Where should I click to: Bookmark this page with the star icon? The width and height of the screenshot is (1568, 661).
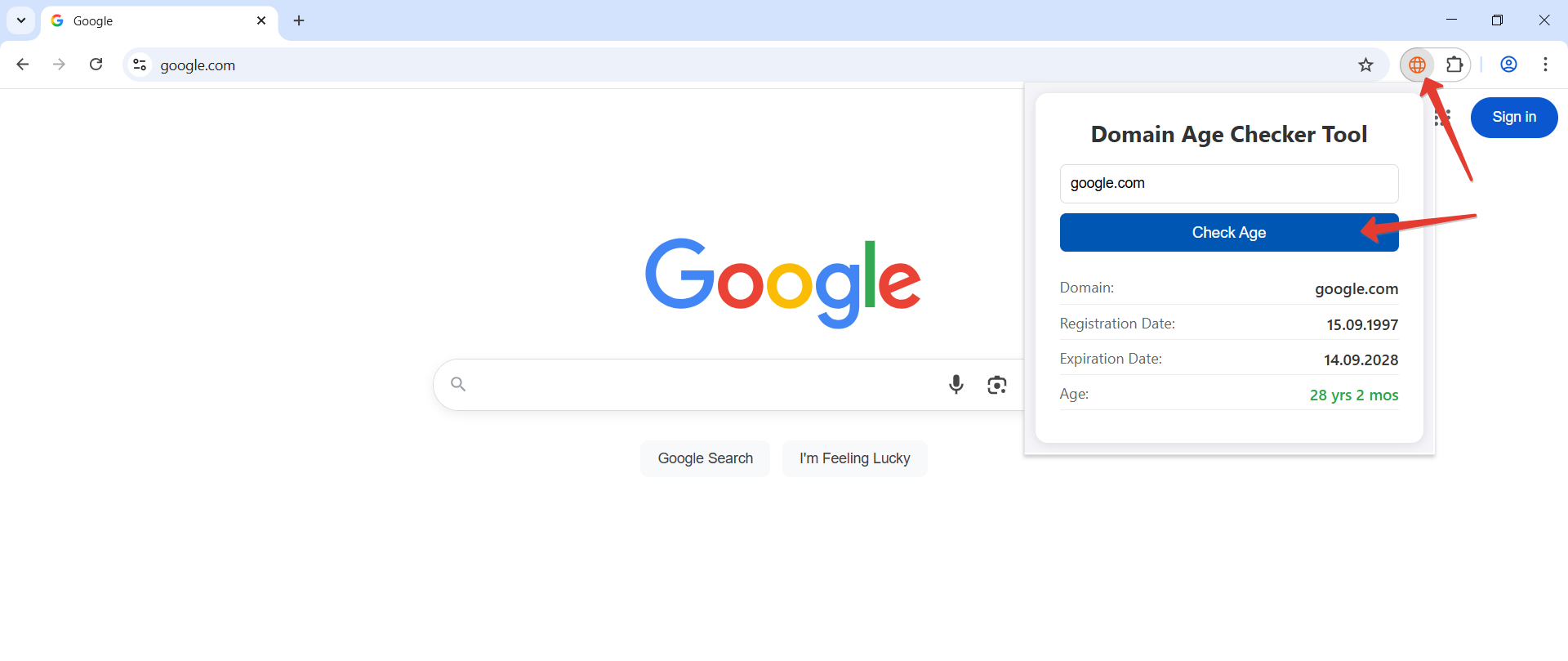1365,65
